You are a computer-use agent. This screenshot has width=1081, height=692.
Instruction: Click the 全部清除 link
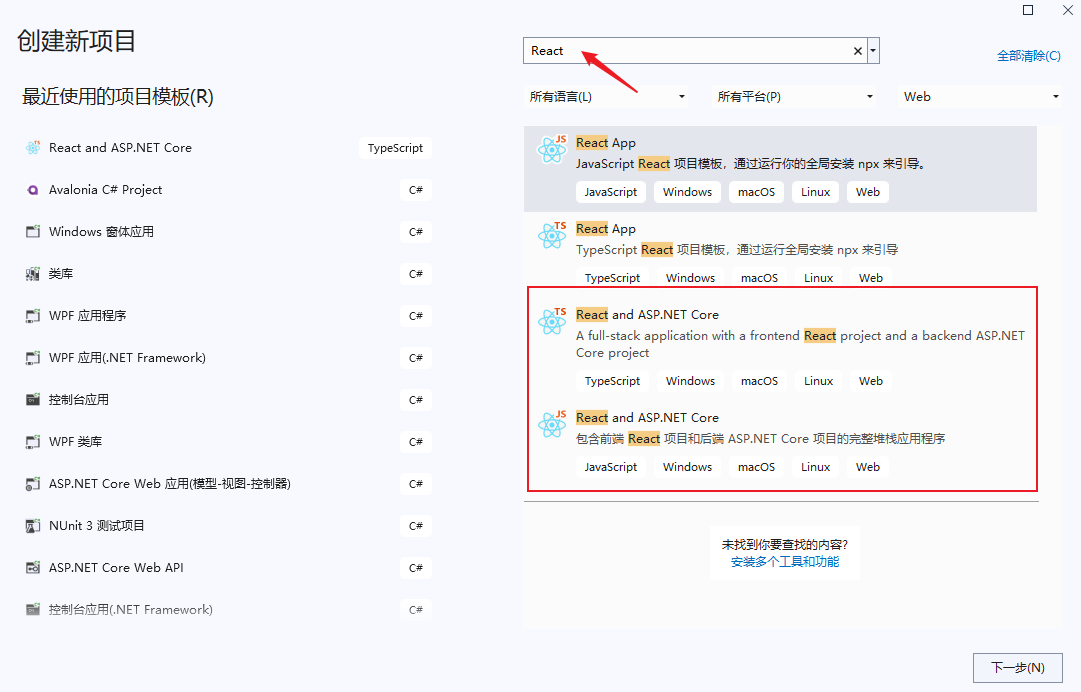(x=1028, y=56)
